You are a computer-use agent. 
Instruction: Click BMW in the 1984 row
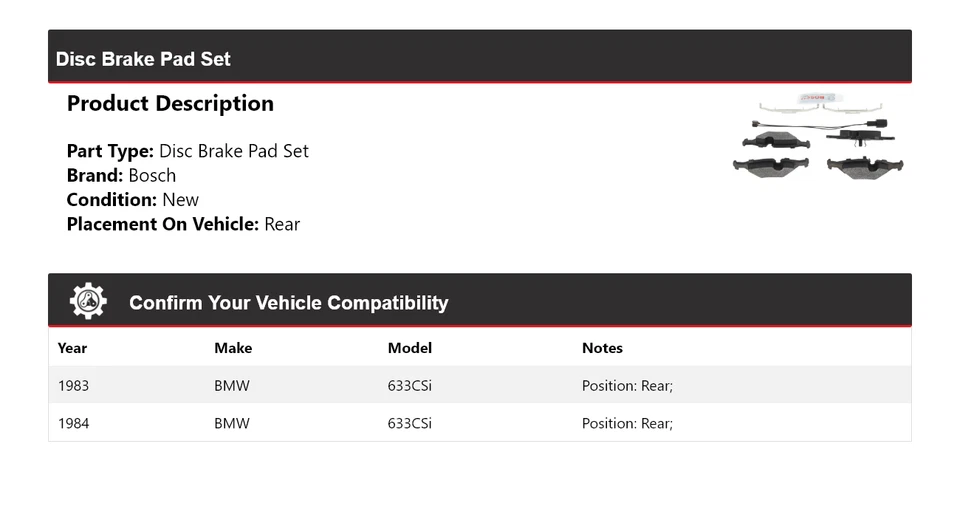point(232,423)
